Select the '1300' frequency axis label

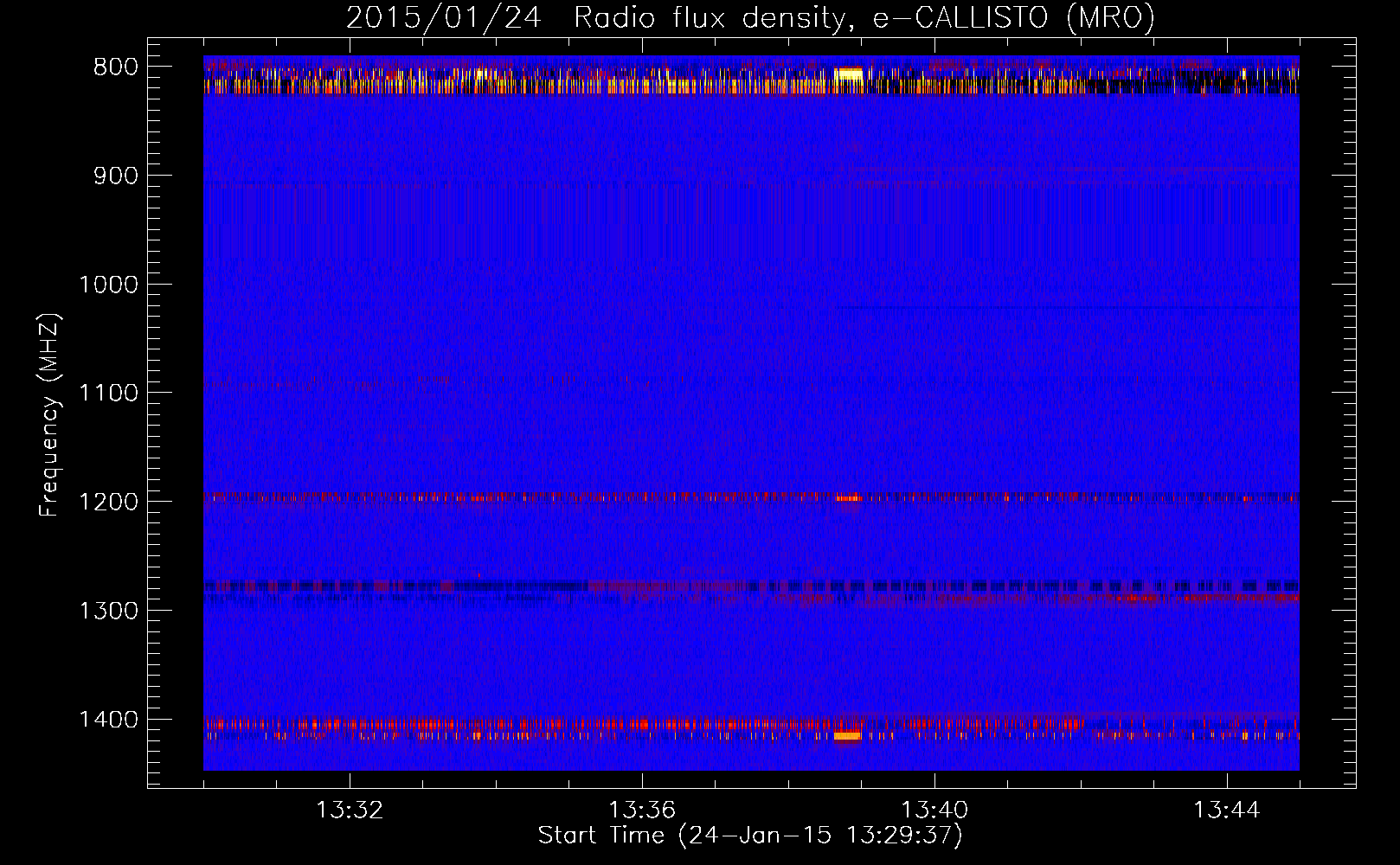(108, 611)
